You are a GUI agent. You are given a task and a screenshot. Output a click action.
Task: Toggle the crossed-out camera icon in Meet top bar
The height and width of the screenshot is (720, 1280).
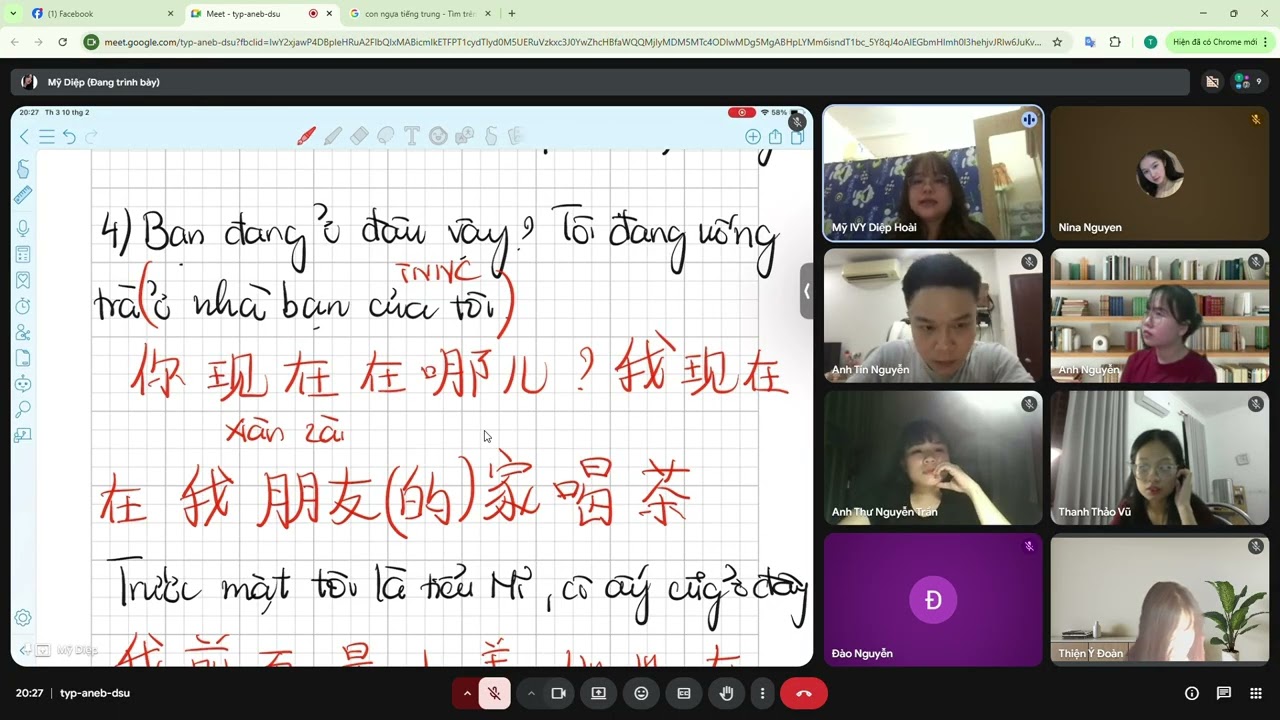[x=1212, y=82]
